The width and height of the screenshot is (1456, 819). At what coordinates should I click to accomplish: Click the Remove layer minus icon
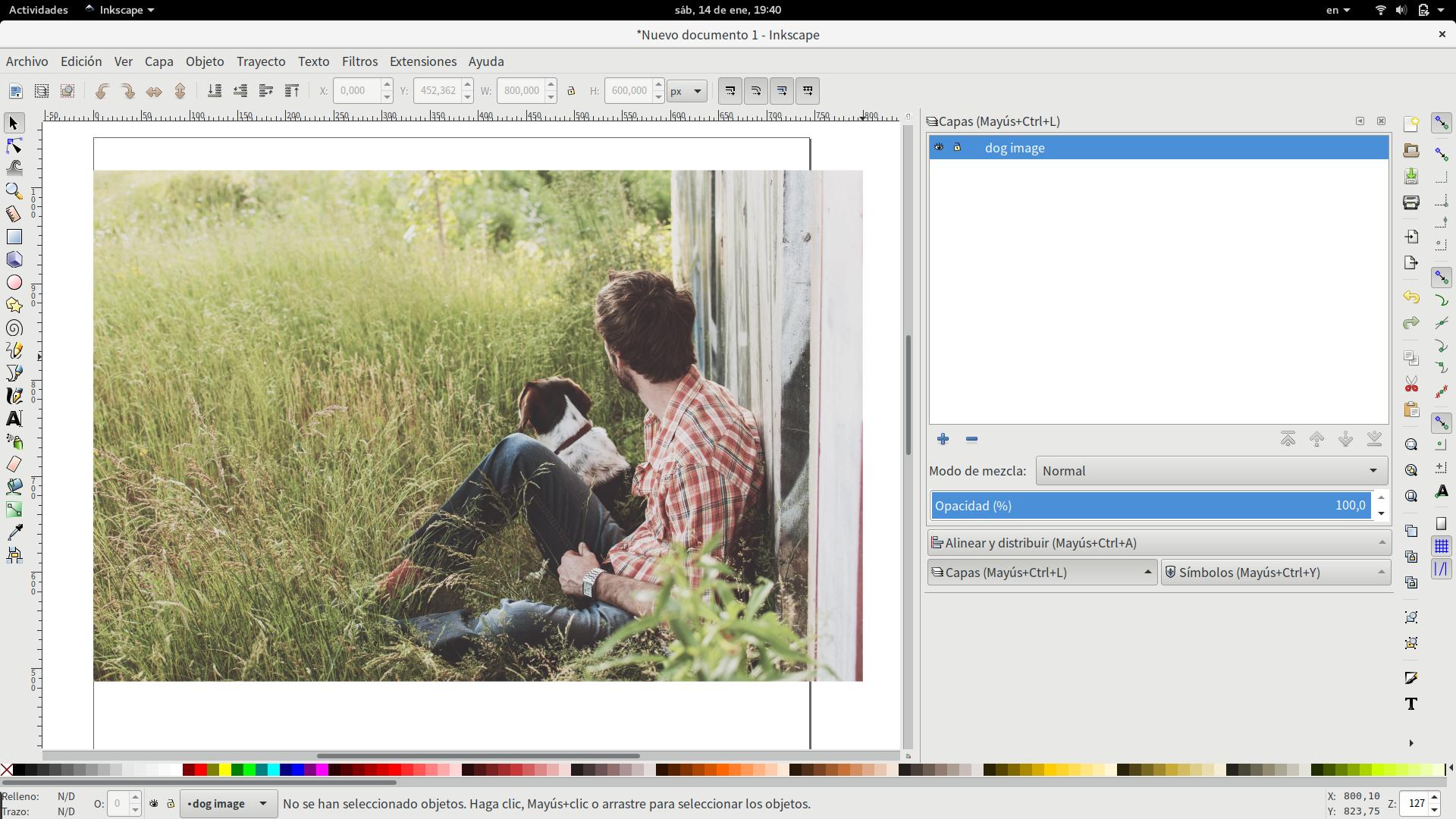(971, 439)
